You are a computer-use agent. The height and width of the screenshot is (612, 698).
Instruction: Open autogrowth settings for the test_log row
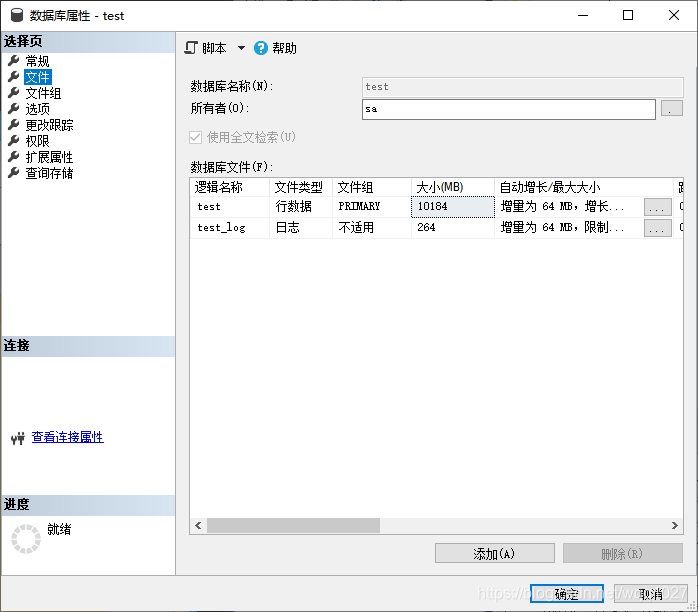657,228
